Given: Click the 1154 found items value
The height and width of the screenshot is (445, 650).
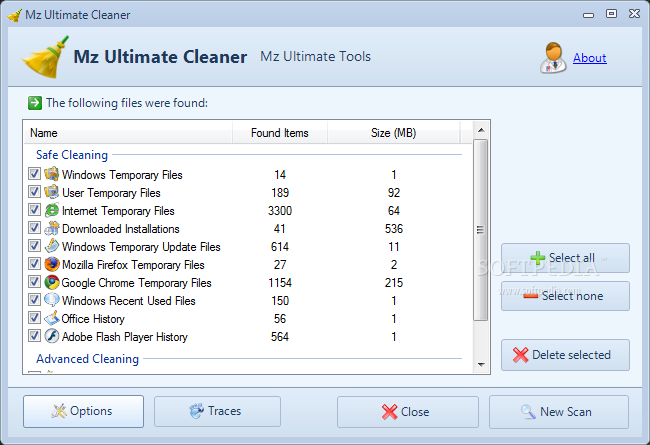Looking at the screenshot, I should 280,283.
